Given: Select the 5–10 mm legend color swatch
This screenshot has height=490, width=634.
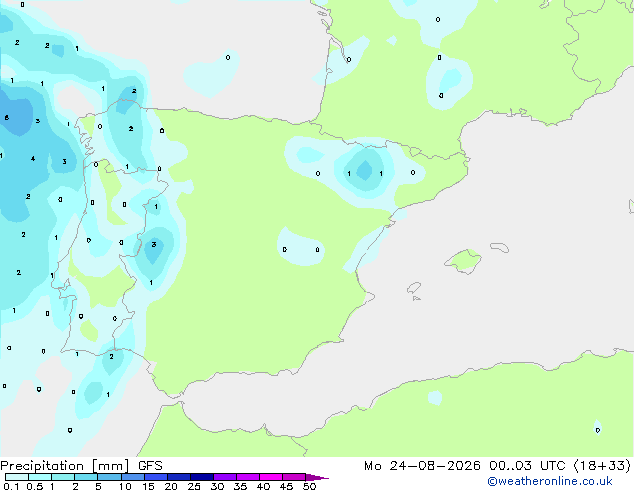Looking at the screenshot, I should (x=109, y=477).
